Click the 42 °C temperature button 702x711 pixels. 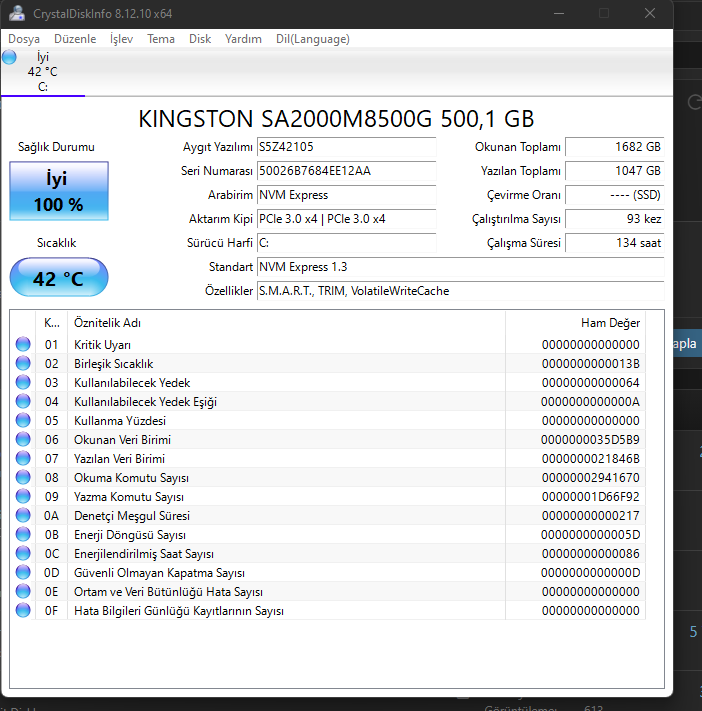click(x=59, y=277)
